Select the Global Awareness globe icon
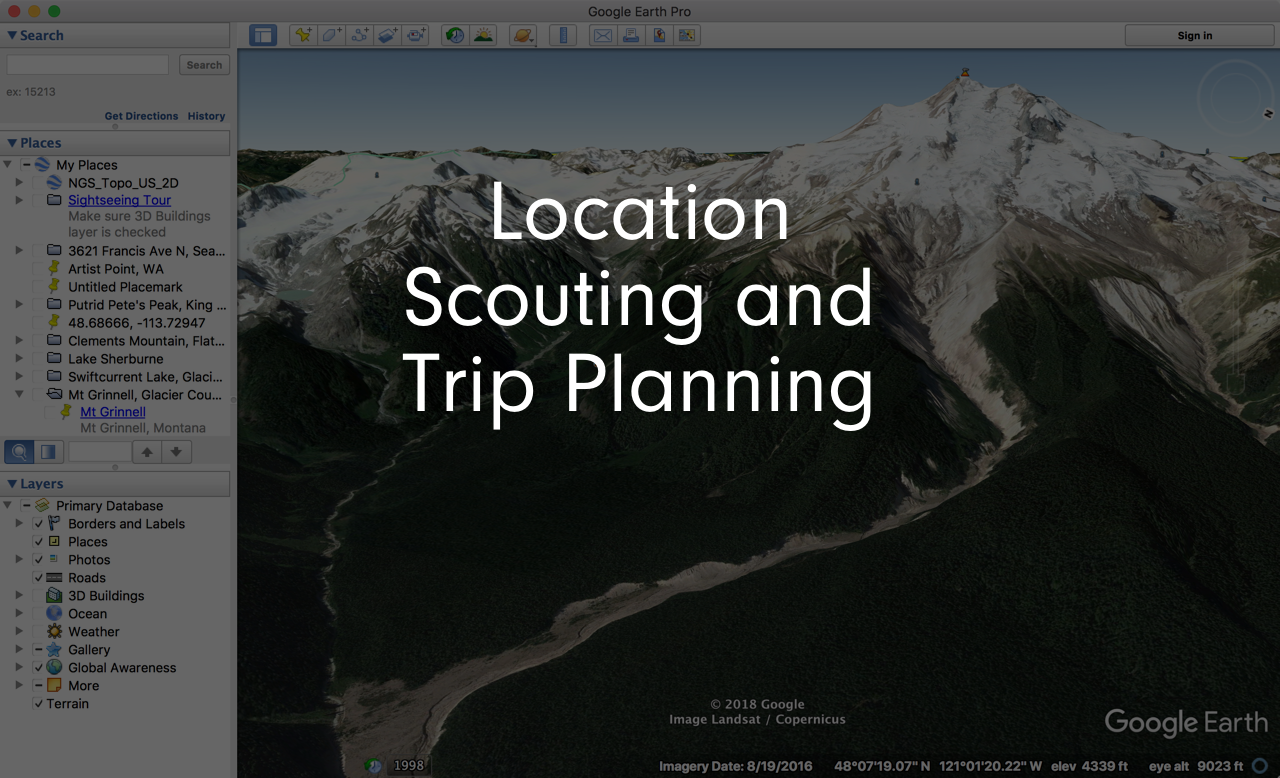 pyautogui.click(x=54, y=668)
